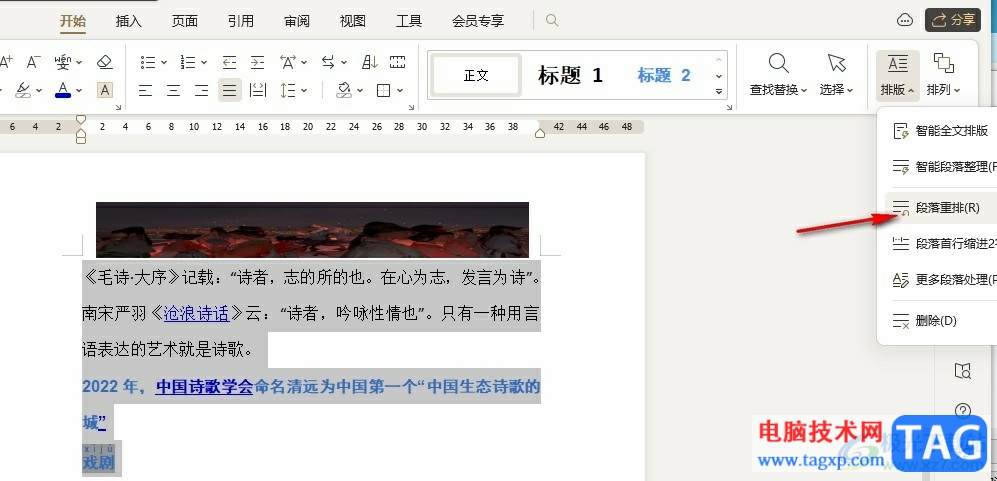
Task: Click the Chinese layout character scaling icon
Action: pos(288,62)
